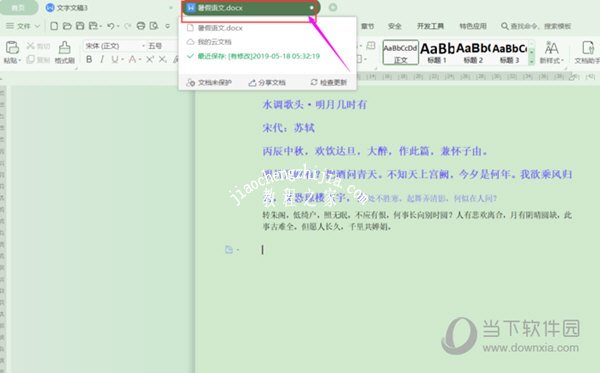Toggle Superscript formatting
Image resolution: width=600 pixels, height=373 pixels.
pos(150,59)
